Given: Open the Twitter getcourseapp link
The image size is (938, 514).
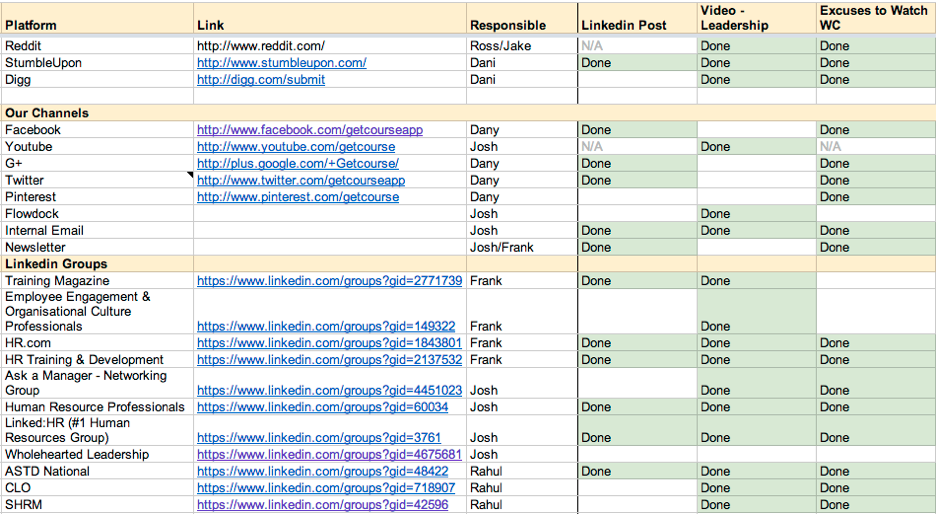Looking at the screenshot, I should (x=301, y=180).
